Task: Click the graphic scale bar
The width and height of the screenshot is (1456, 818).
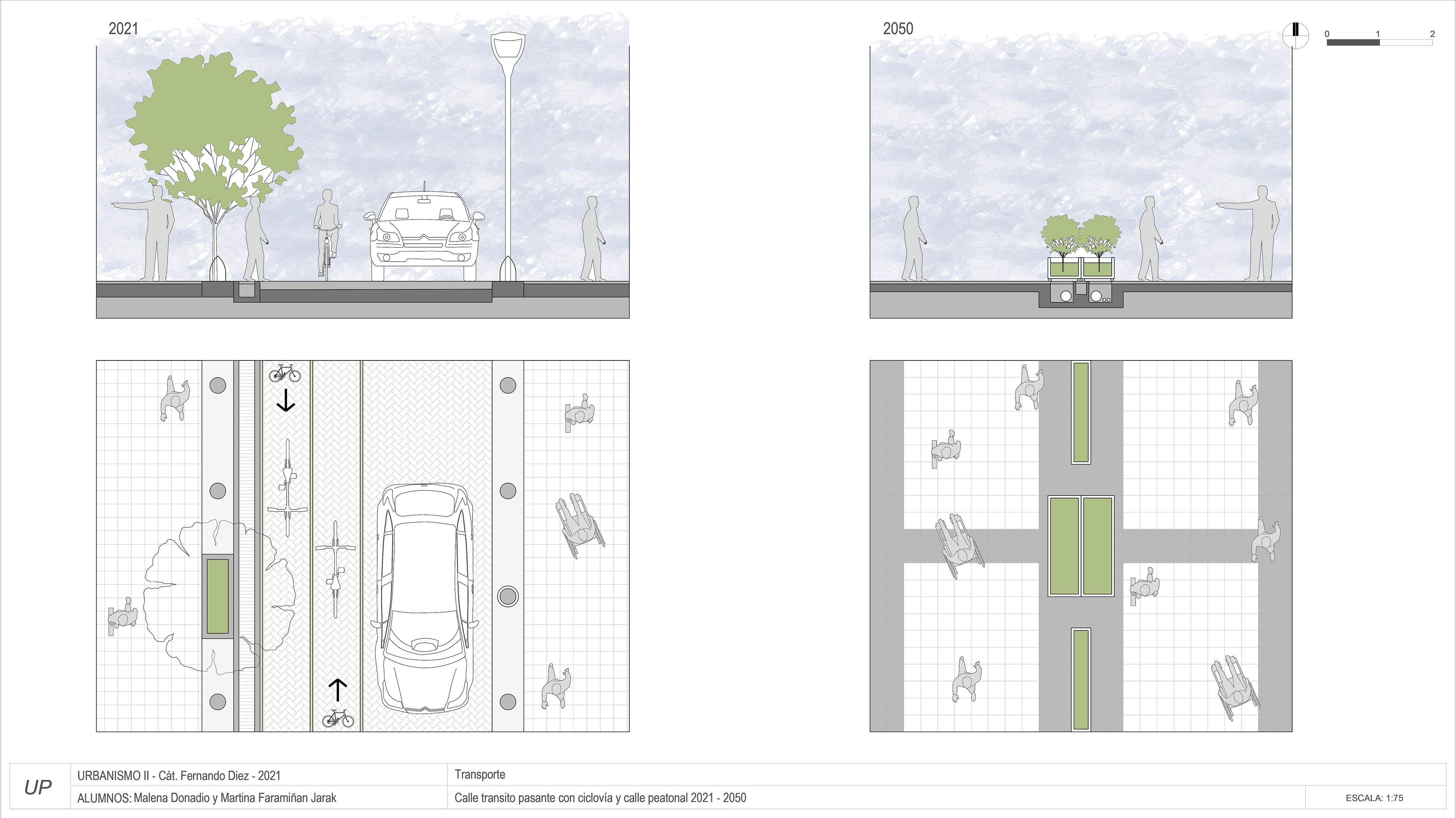Action: coord(1379,42)
